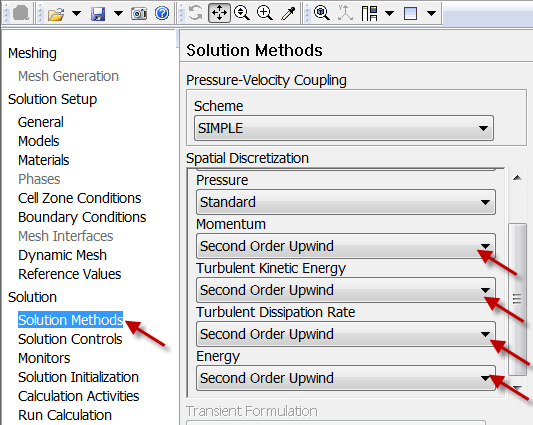Select the translate/pan arrows tool
Image resolution: width=533 pixels, height=425 pixels.
219,13
